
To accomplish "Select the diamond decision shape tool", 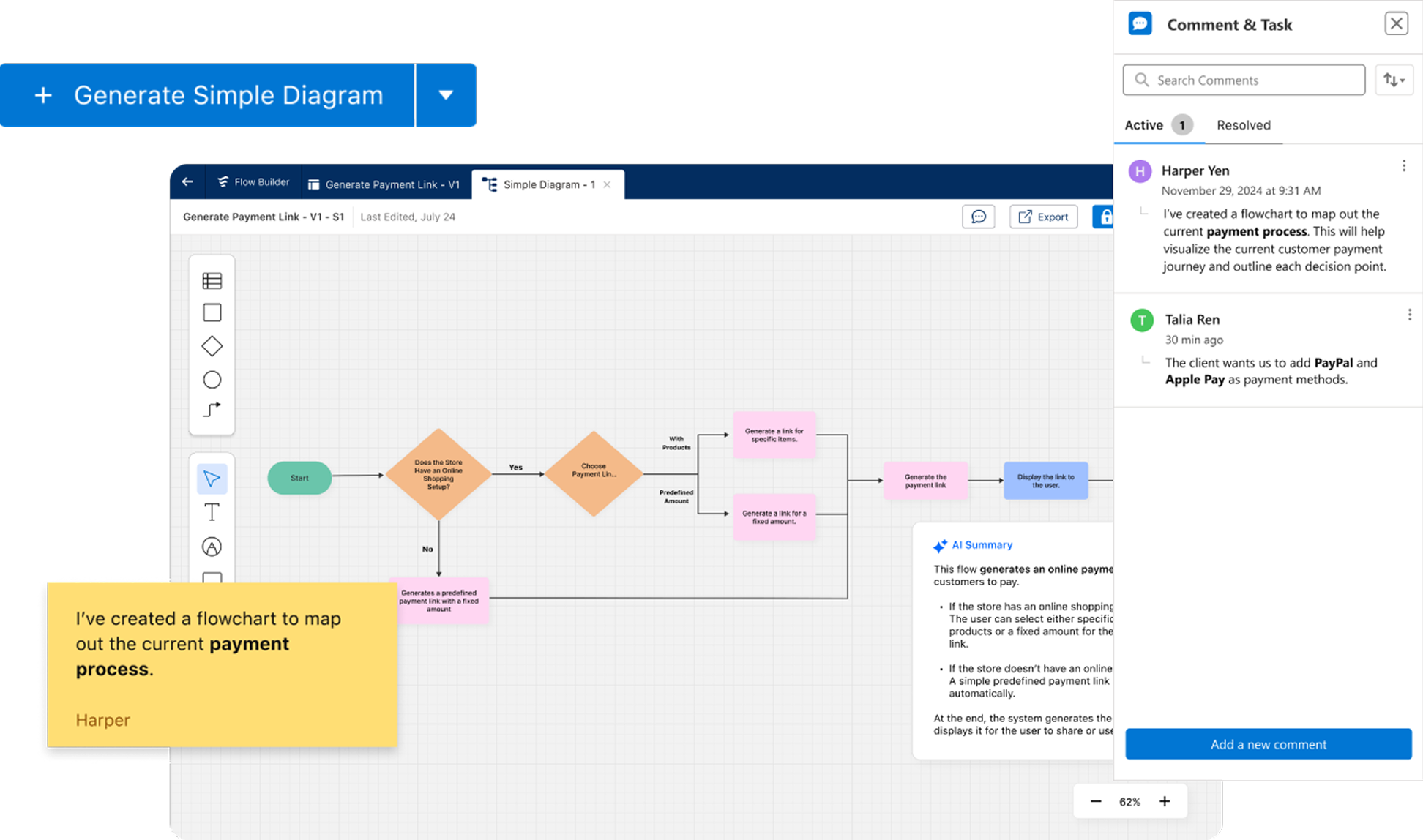I will coord(212,346).
